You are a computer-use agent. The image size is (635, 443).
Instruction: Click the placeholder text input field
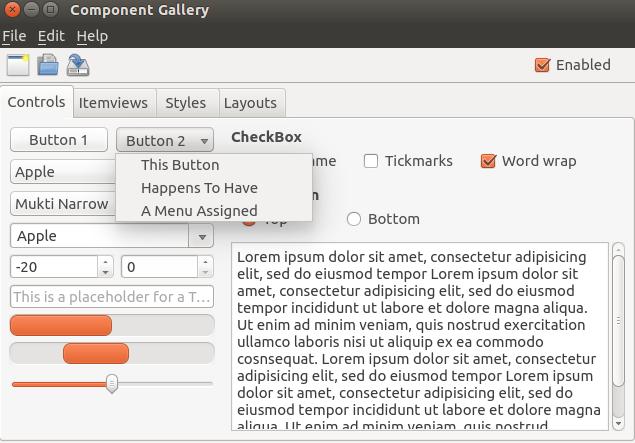pyautogui.click(x=111, y=297)
